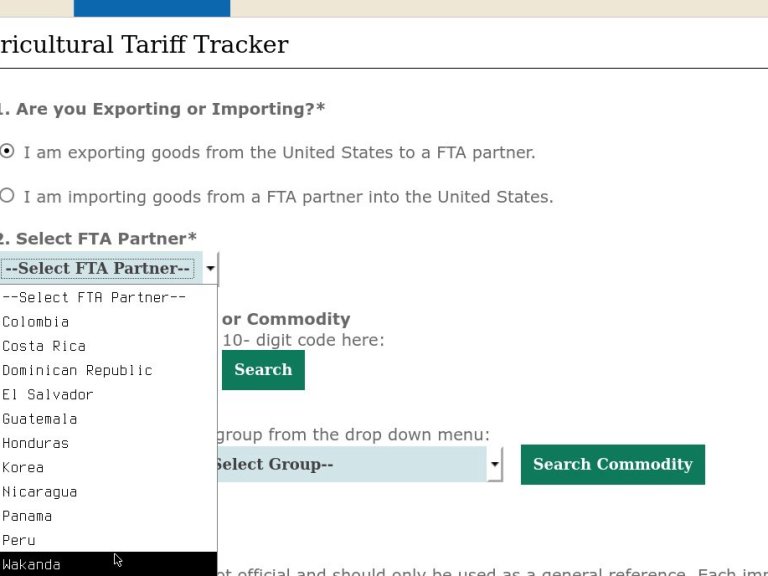Click the blue tab at page top
This screenshot has width=768, height=576.
(151, 8)
